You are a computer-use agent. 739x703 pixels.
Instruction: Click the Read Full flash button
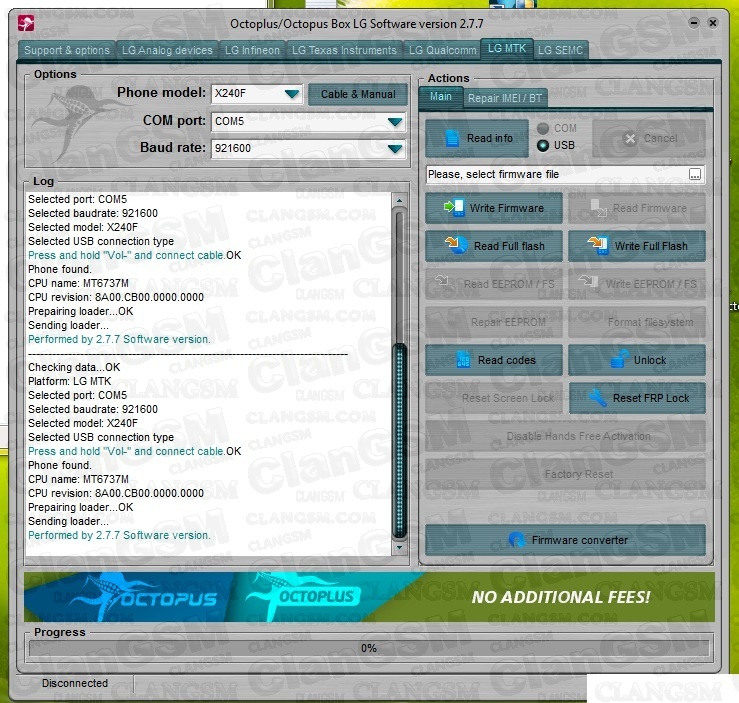pyautogui.click(x=493, y=246)
